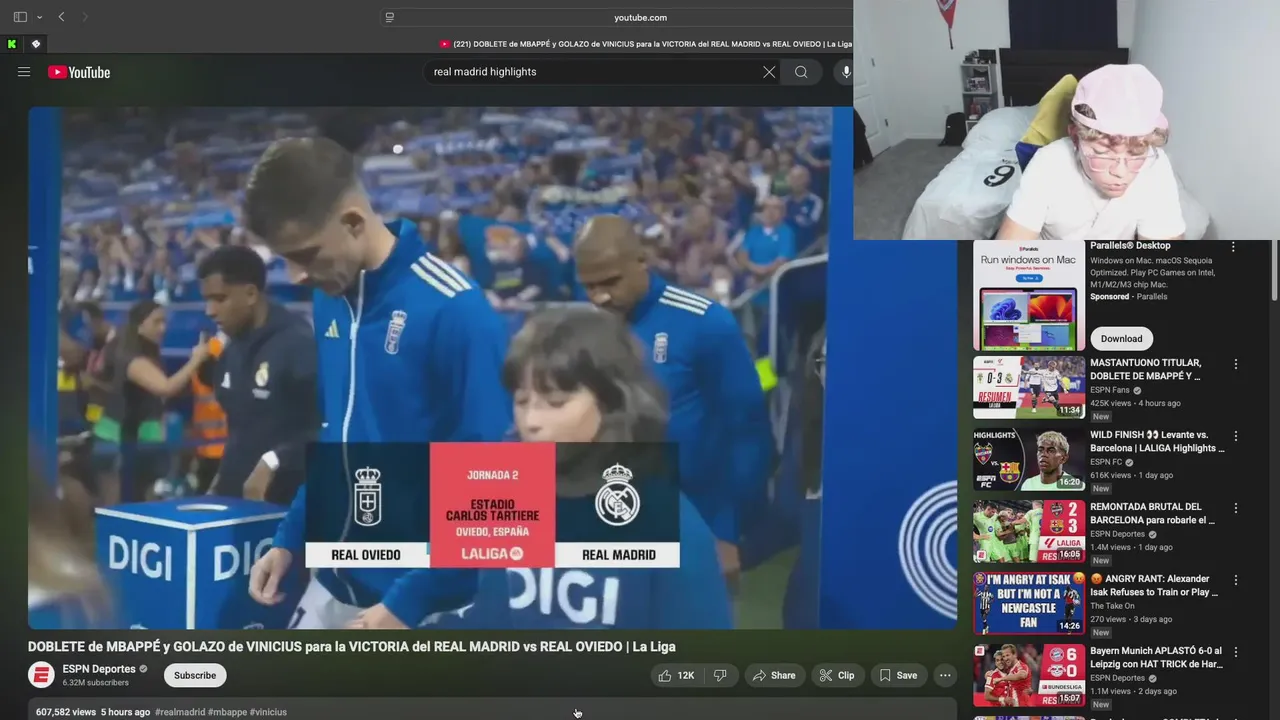1280x720 pixels.
Task: Click The Take On channel name
Action: pos(1112,606)
